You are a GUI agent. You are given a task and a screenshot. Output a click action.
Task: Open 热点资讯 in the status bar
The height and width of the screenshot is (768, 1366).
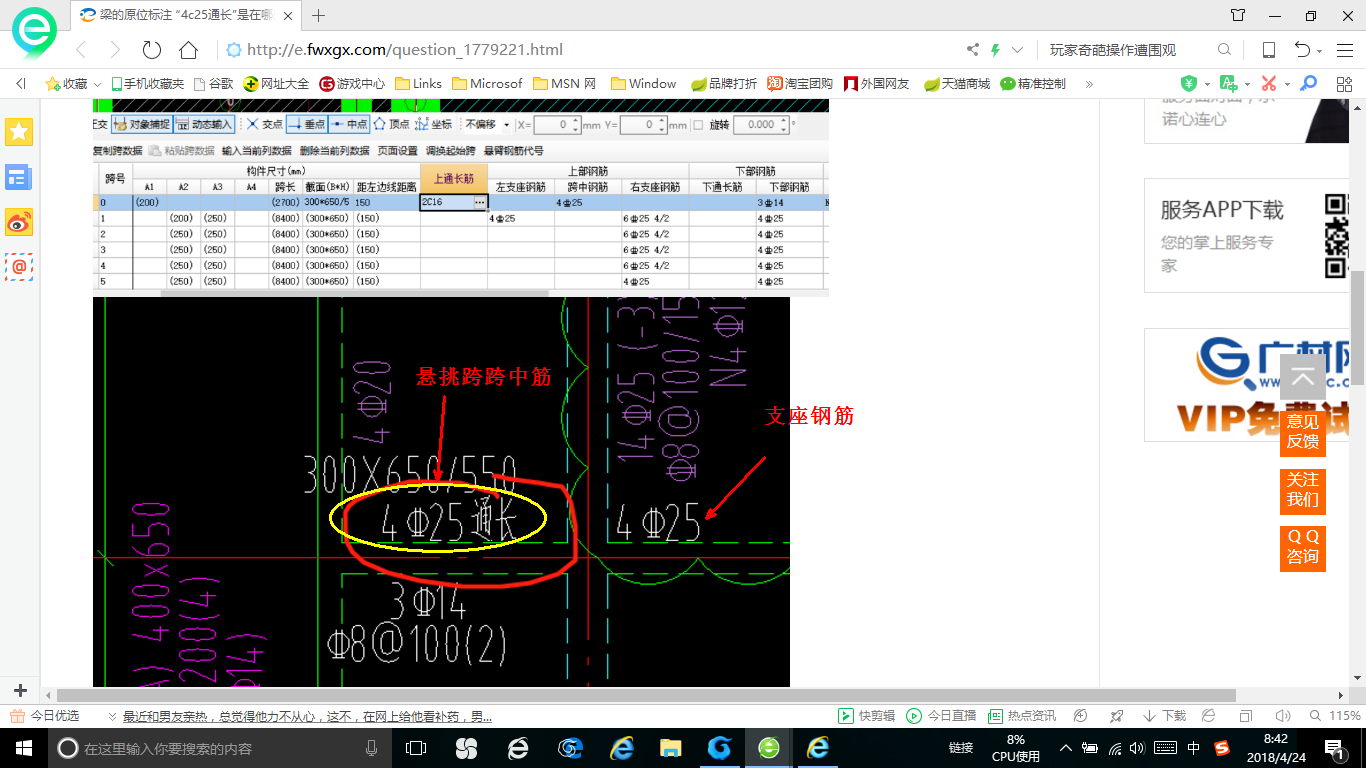pyautogui.click(x=1022, y=716)
